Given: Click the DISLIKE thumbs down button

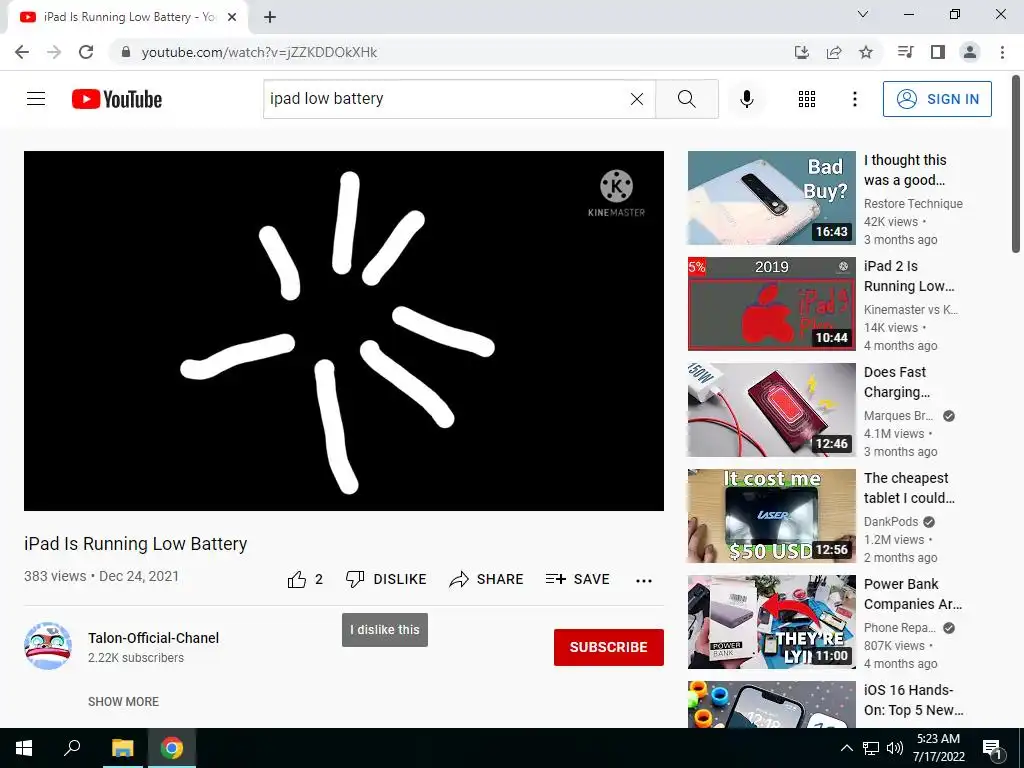Looking at the screenshot, I should coord(386,579).
